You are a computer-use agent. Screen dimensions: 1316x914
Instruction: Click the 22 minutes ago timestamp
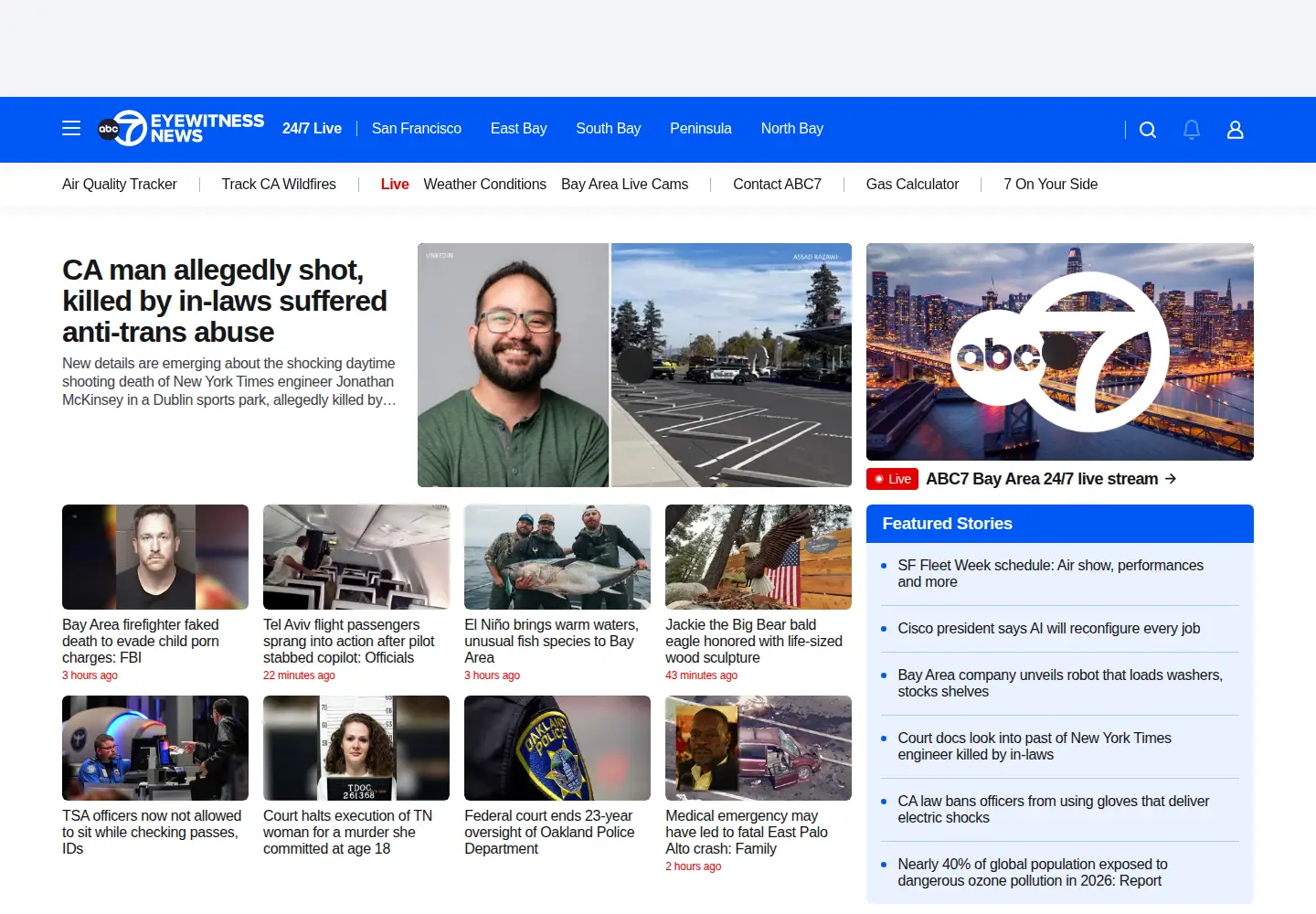click(299, 676)
